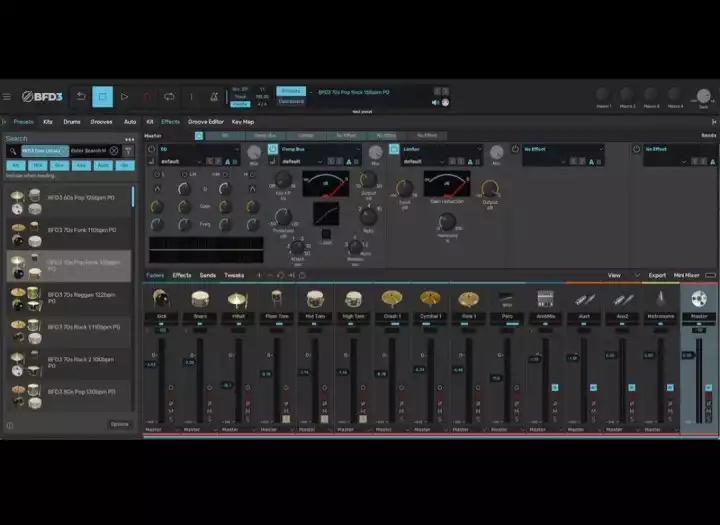Click the Export button in the mixer
720x525 pixels.
click(x=657, y=275)
